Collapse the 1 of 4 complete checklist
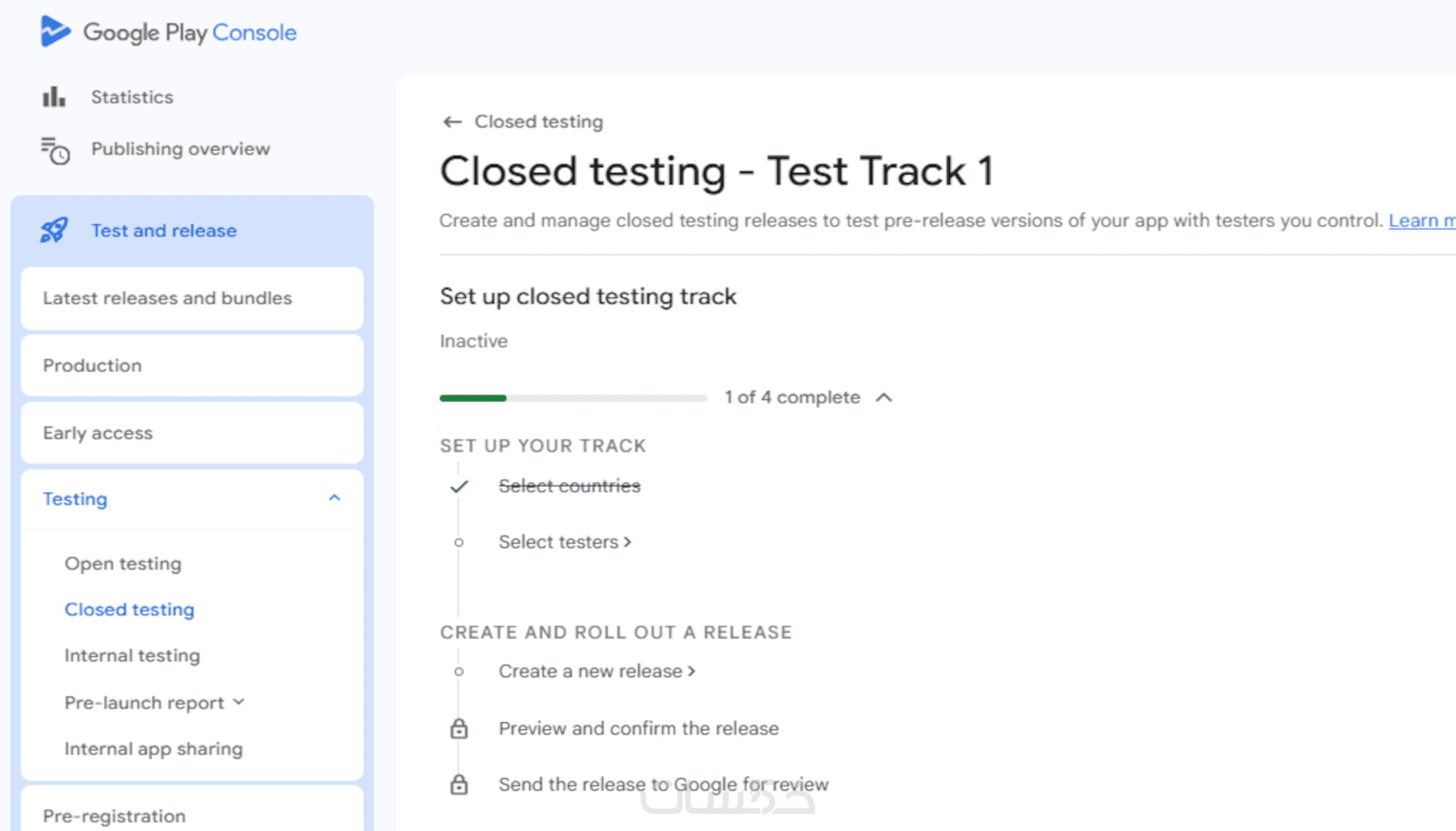The width and height of the screenshot is (1456, 831). 884,398
